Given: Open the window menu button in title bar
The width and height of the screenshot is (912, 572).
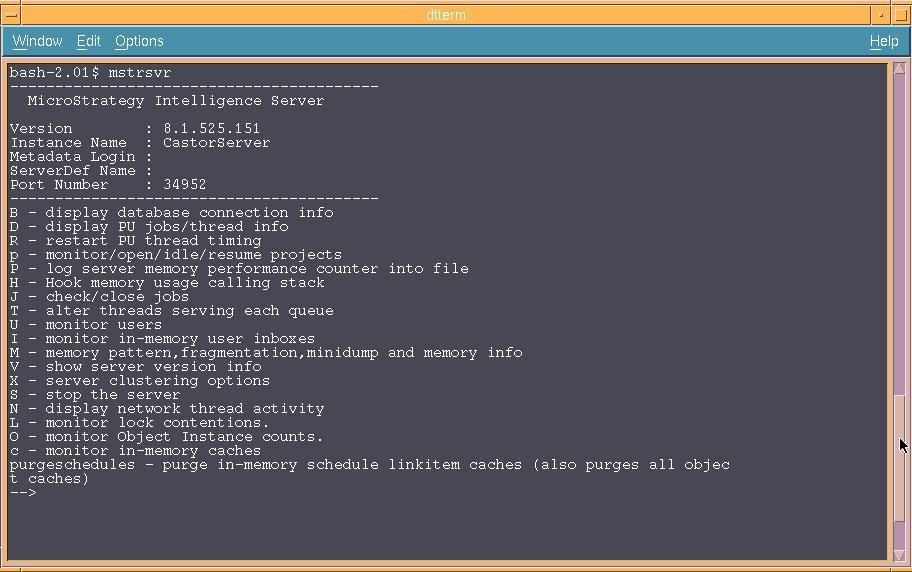Looking at the screenshot, I should click(x=12, y=15).
